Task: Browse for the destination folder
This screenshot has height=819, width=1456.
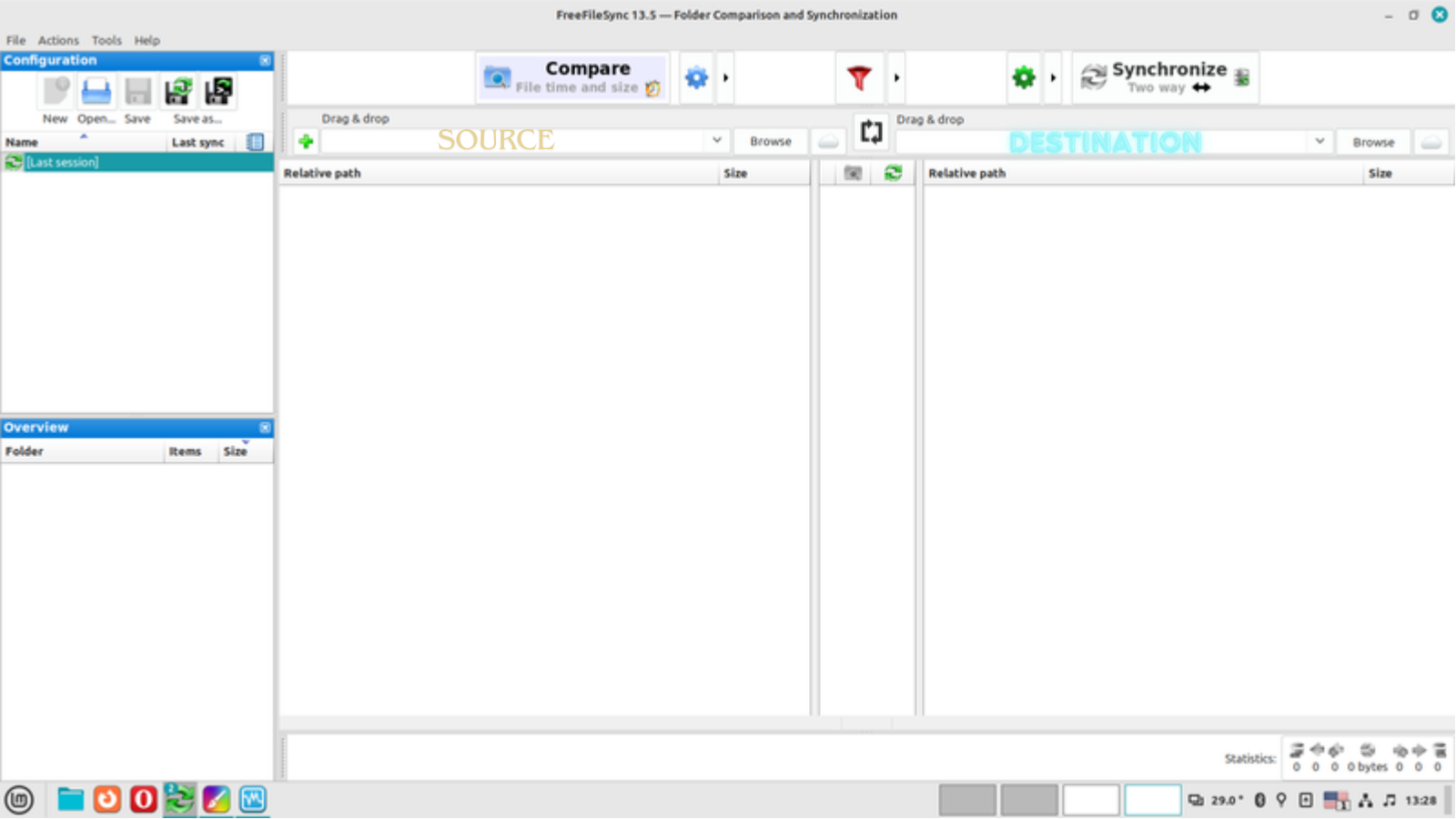Action: coord(1373,142)
